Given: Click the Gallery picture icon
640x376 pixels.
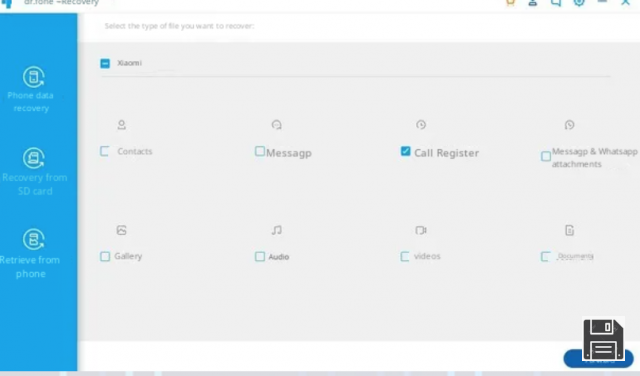Looking at the screenshot, I should pos(122,230).
